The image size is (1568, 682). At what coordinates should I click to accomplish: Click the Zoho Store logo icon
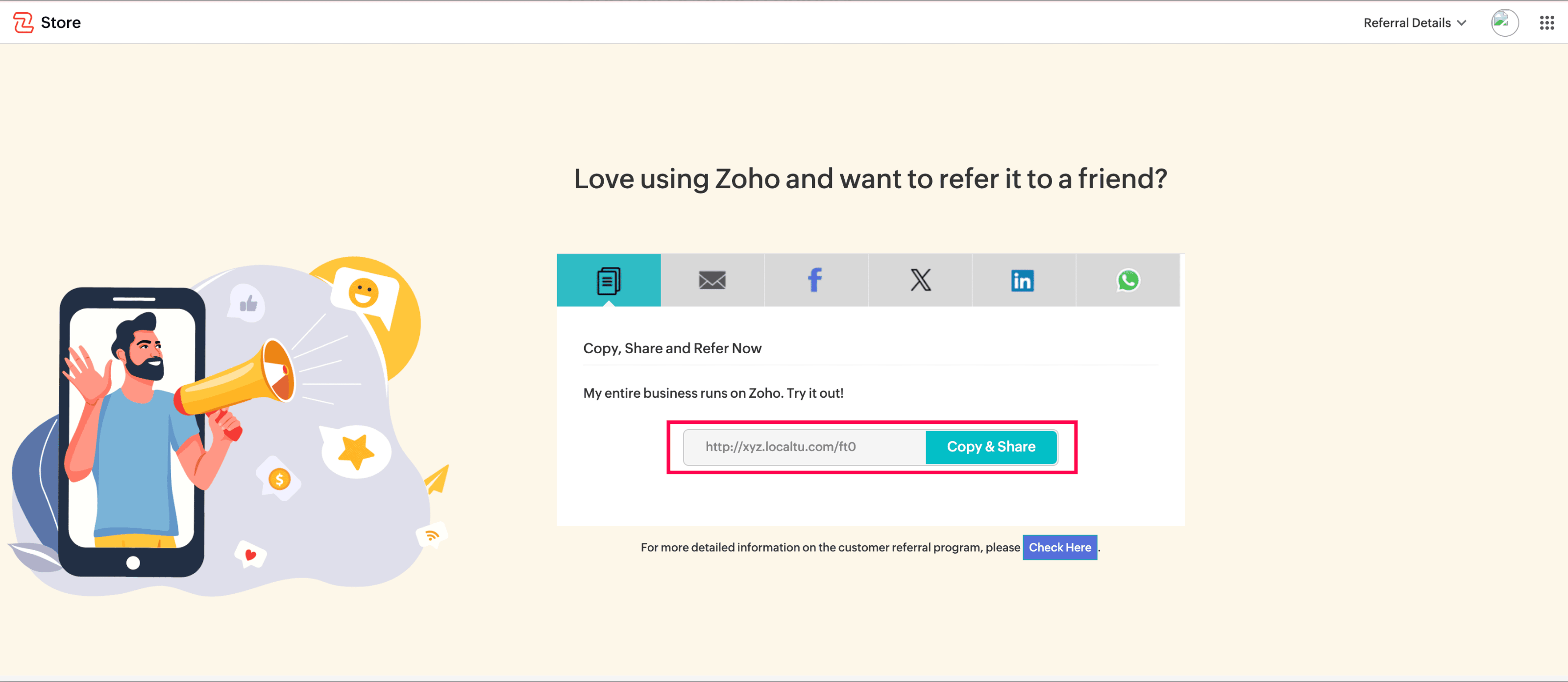(23, 23)
